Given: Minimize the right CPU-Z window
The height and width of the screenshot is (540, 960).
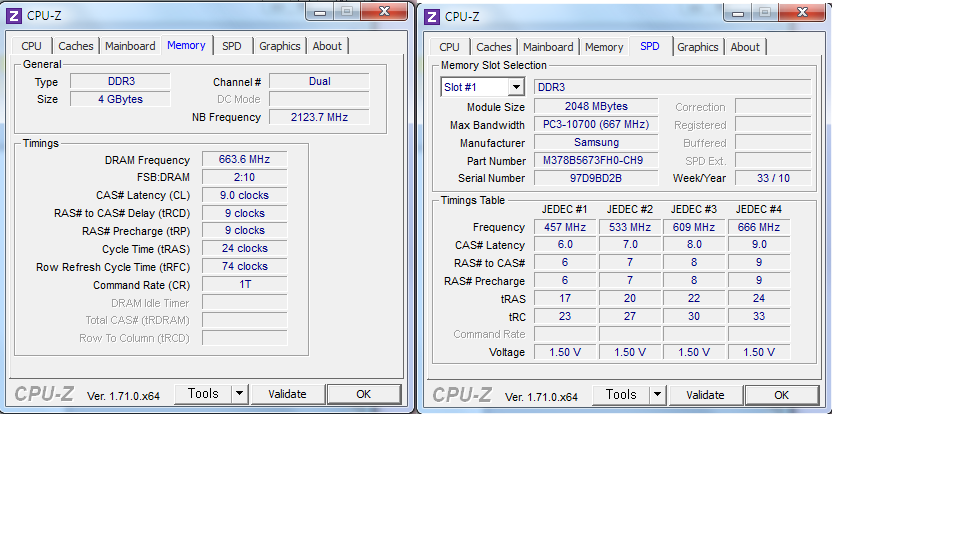Looking at the screenshot, I should point(738,12).
